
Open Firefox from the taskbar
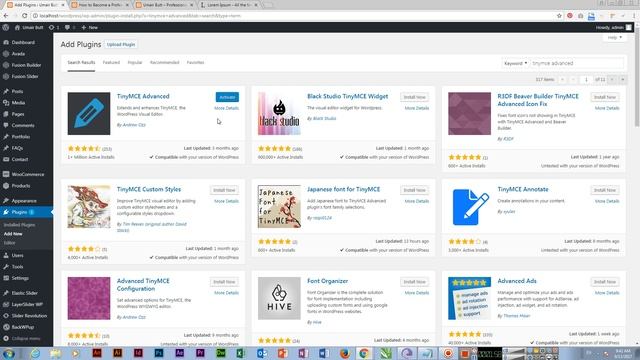(x=344, y=353)
